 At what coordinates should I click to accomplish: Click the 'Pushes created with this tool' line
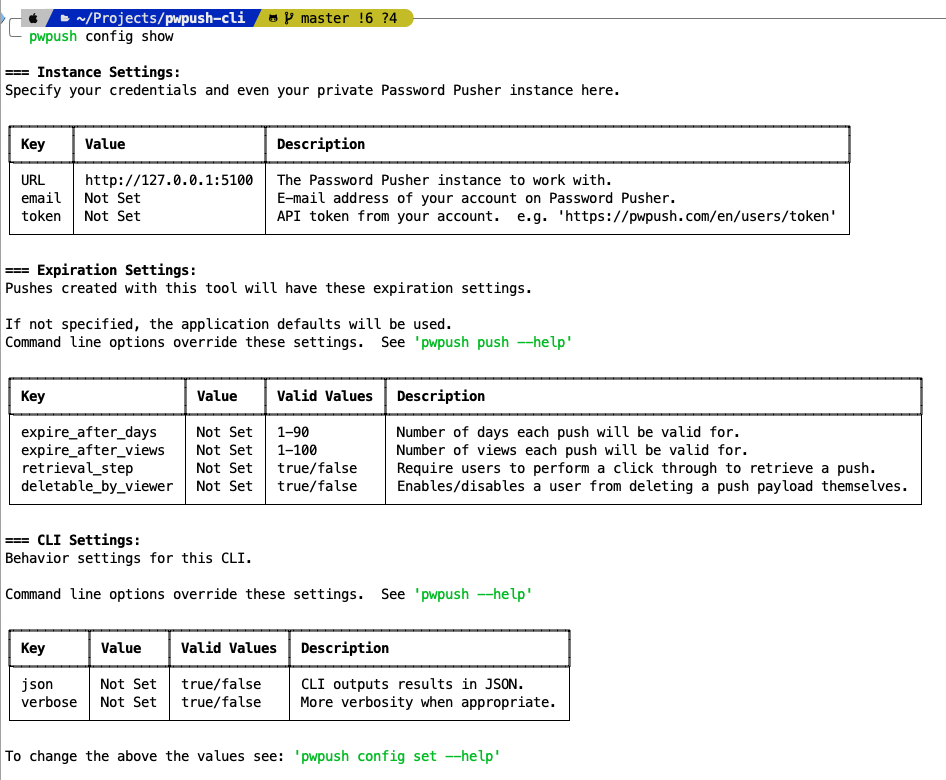(268, 288)
